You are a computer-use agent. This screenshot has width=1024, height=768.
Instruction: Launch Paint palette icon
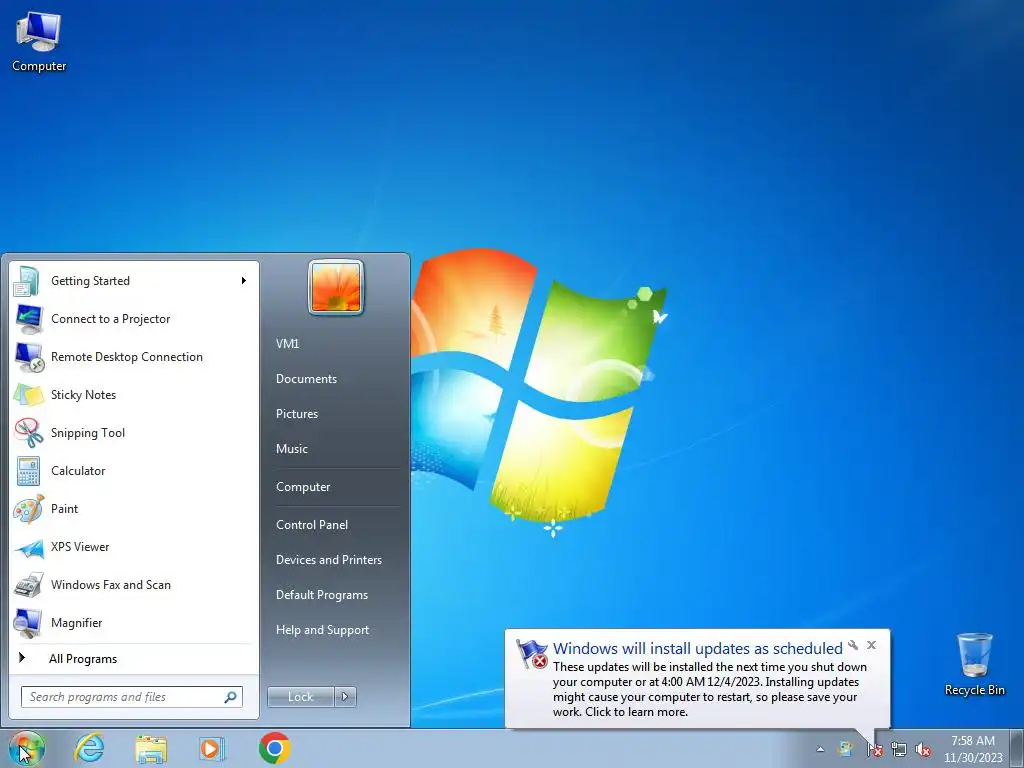(29, 509)
